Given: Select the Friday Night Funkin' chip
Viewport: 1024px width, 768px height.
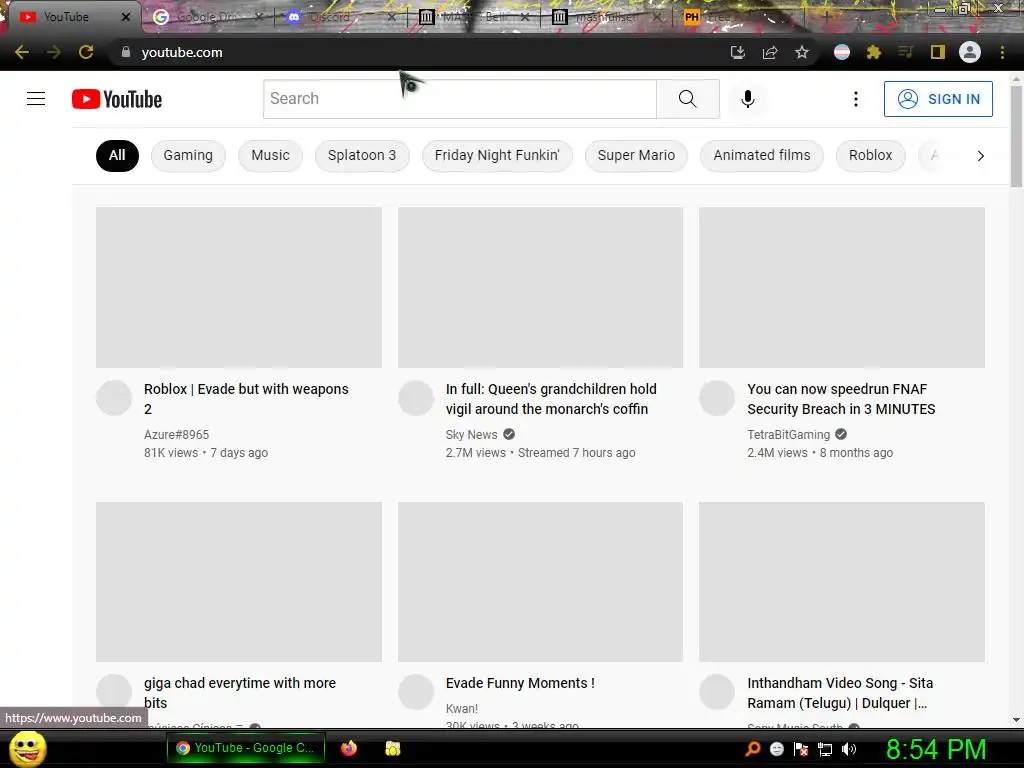Looking at the screenshot, I should [497, 155].
